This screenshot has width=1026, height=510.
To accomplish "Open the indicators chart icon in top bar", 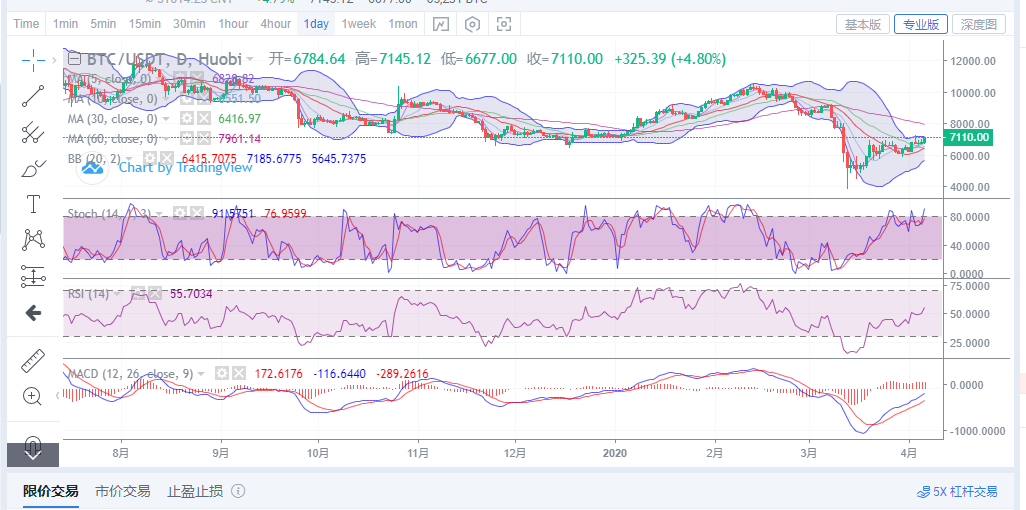I will pos(441,24).
